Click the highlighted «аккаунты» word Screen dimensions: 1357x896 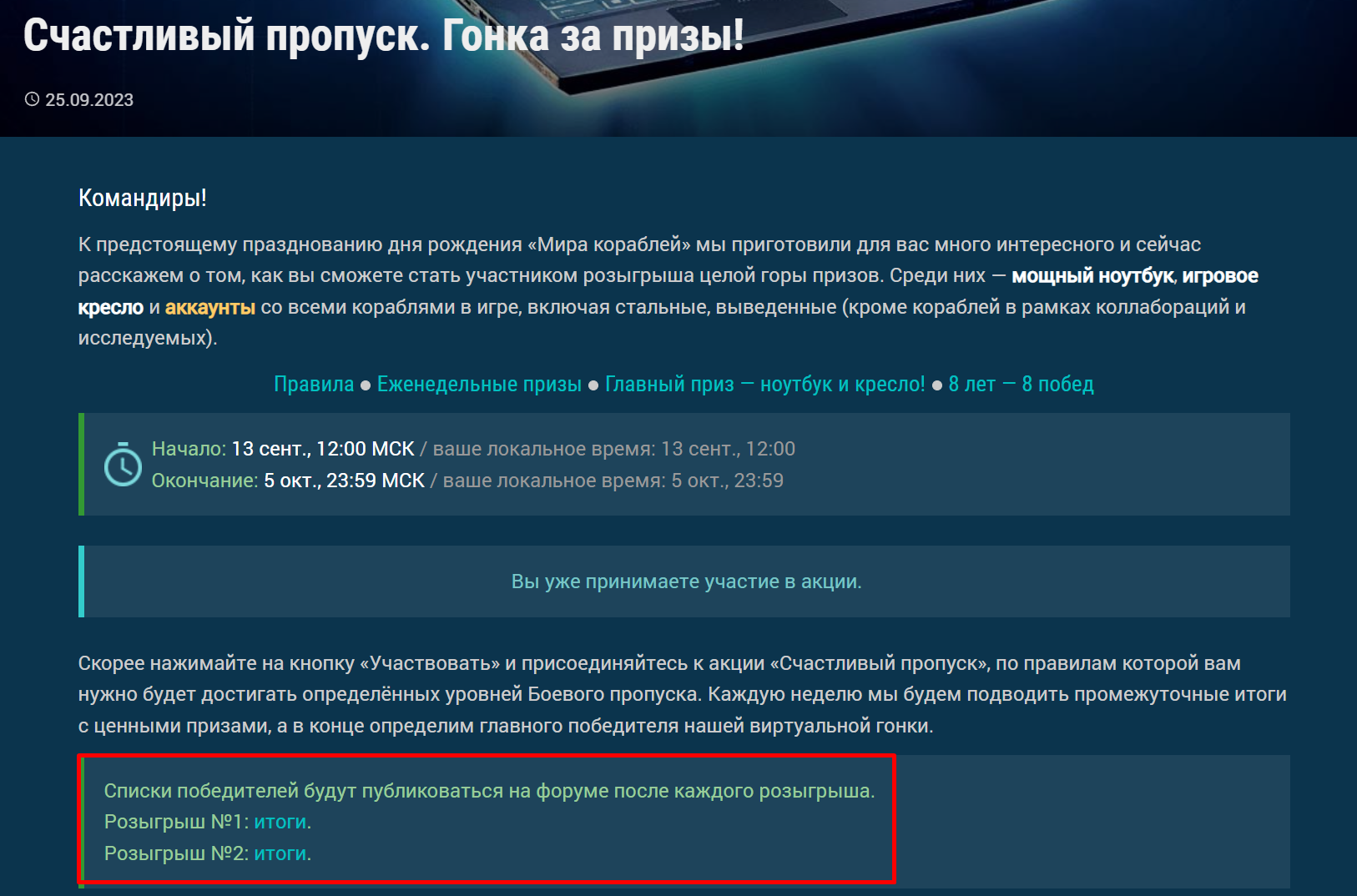pos(210,307)
